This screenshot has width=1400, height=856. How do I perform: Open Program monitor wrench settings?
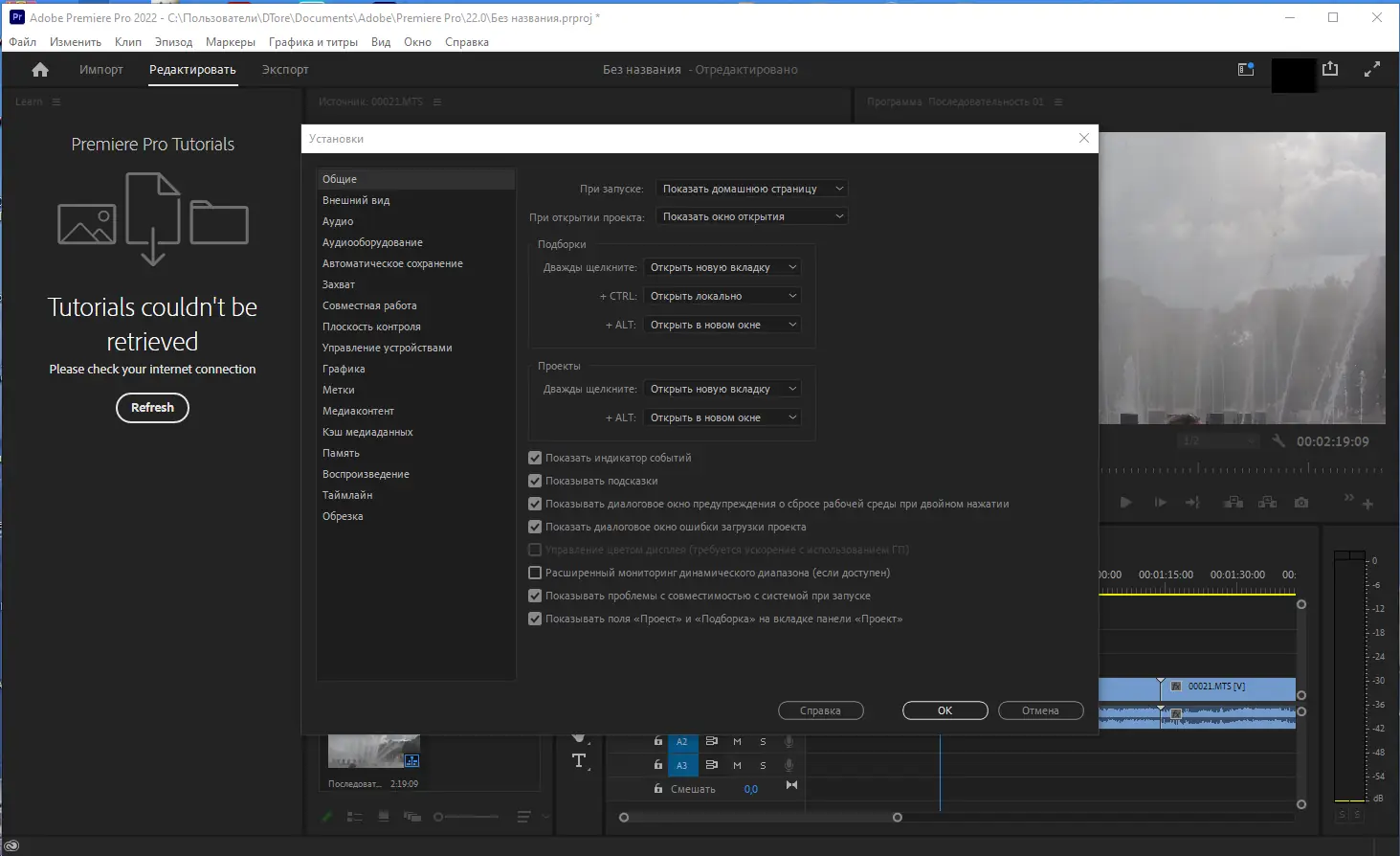pyautogui.click(x=1279, y=441)
